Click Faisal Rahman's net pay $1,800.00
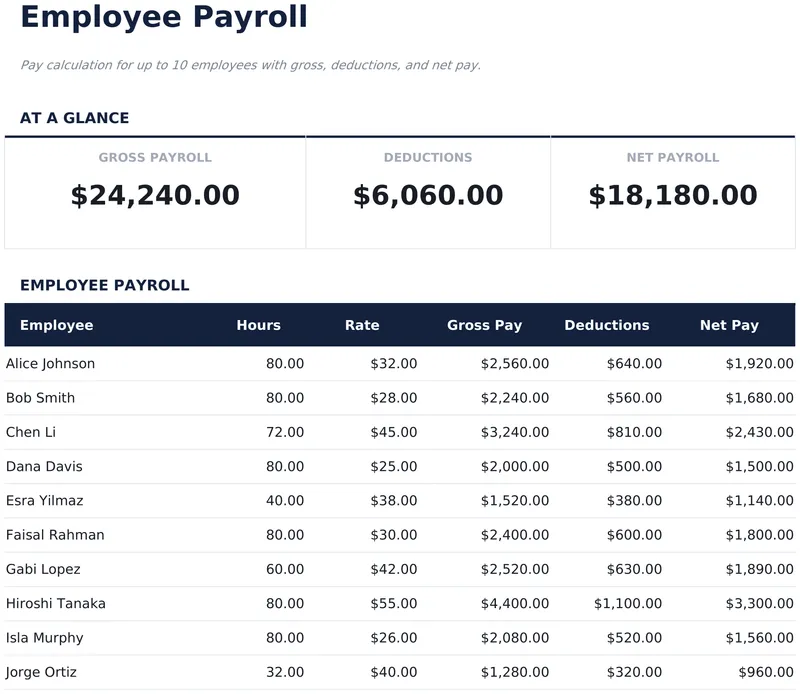 click(x=760, y=534)
